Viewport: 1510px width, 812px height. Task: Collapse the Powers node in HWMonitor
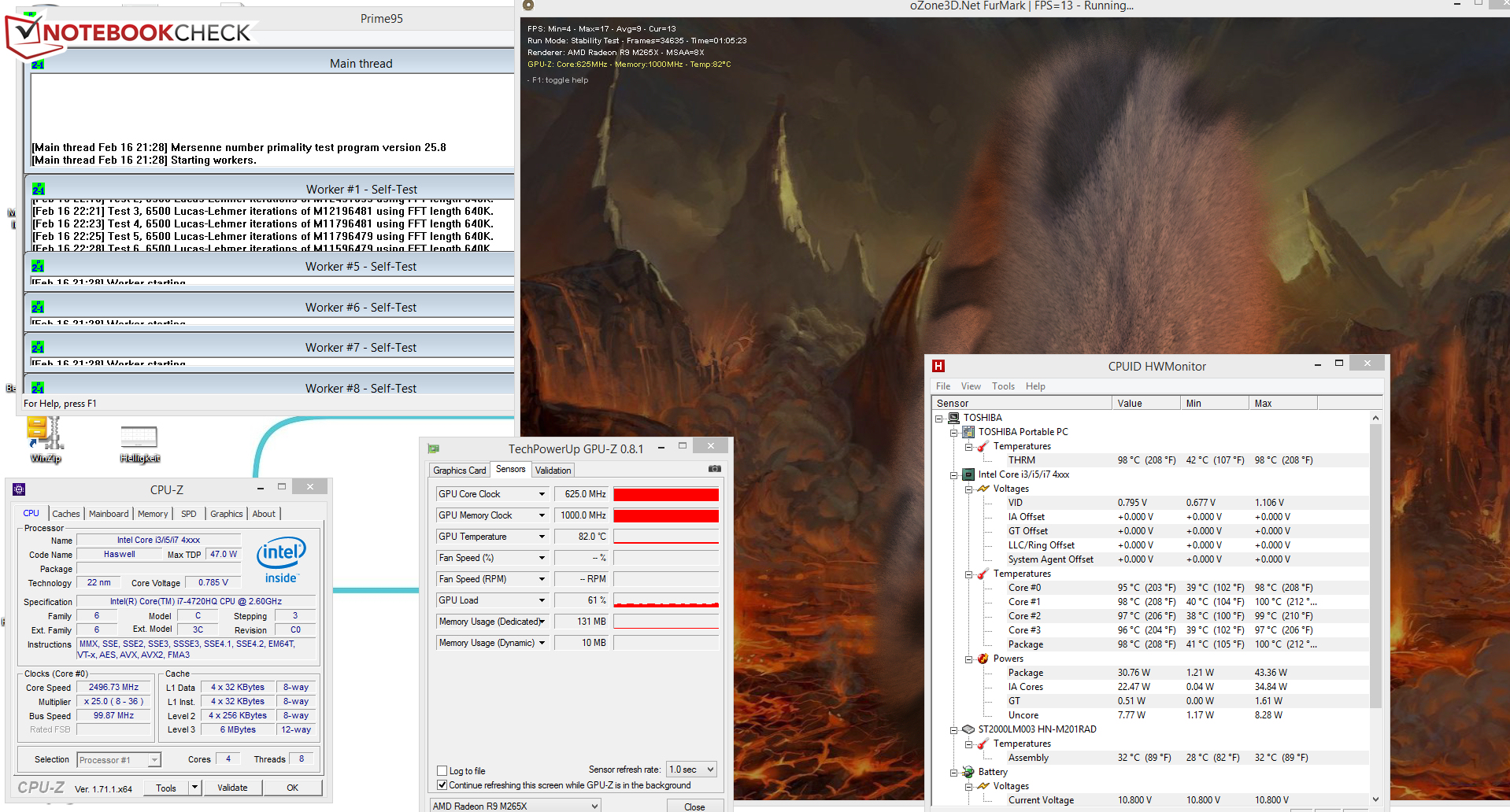pyautogui.click(x=968, y=659)
